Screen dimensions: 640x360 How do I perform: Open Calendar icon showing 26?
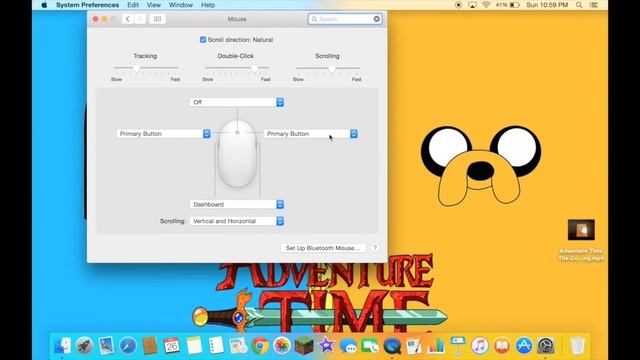tap(172, 346)
